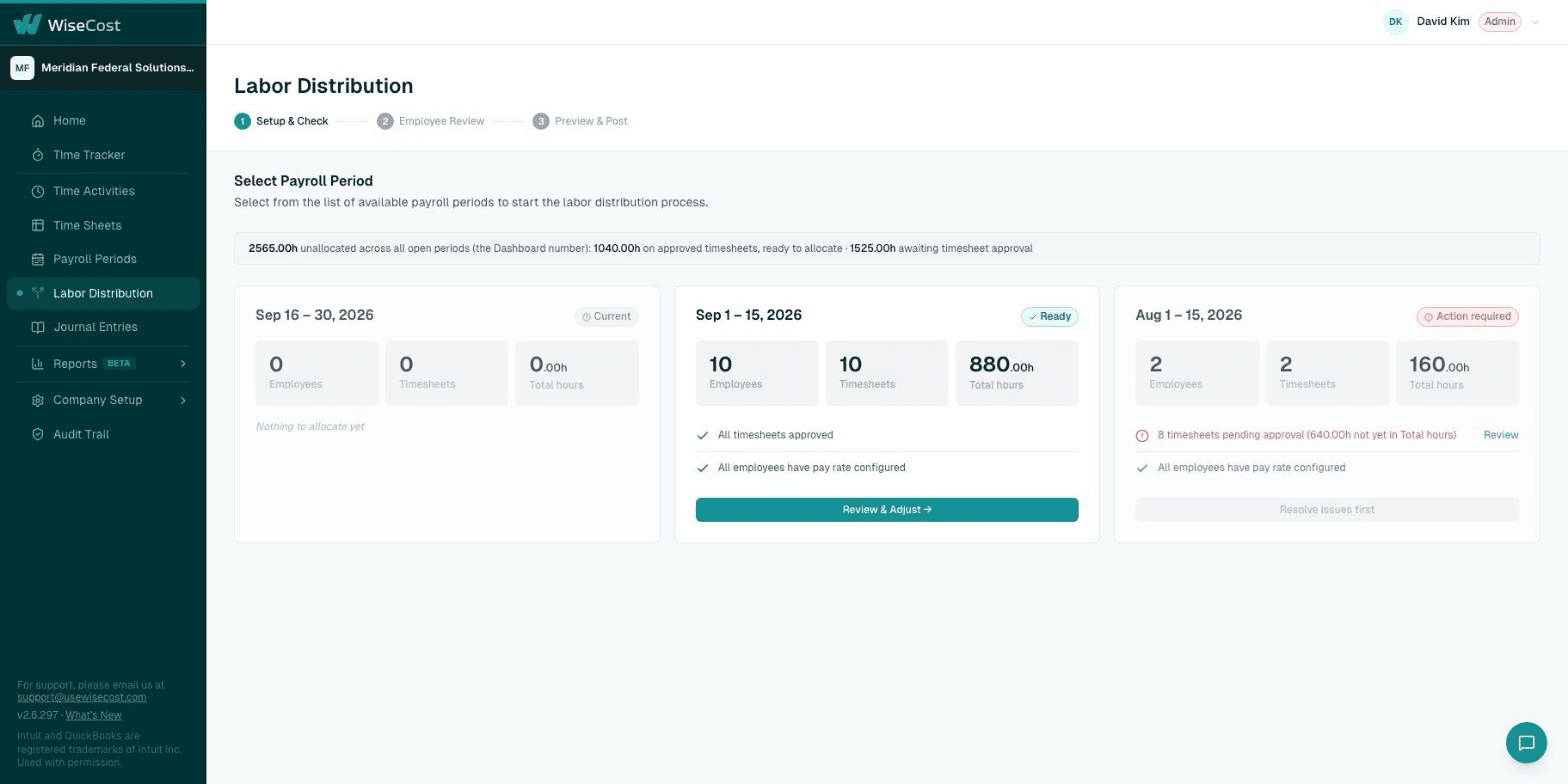Select the Sep 1 – 15, 2026 period title
The height and width of the screenshot is (784, 1568).
pyautogui.click(x=749, y=315)
